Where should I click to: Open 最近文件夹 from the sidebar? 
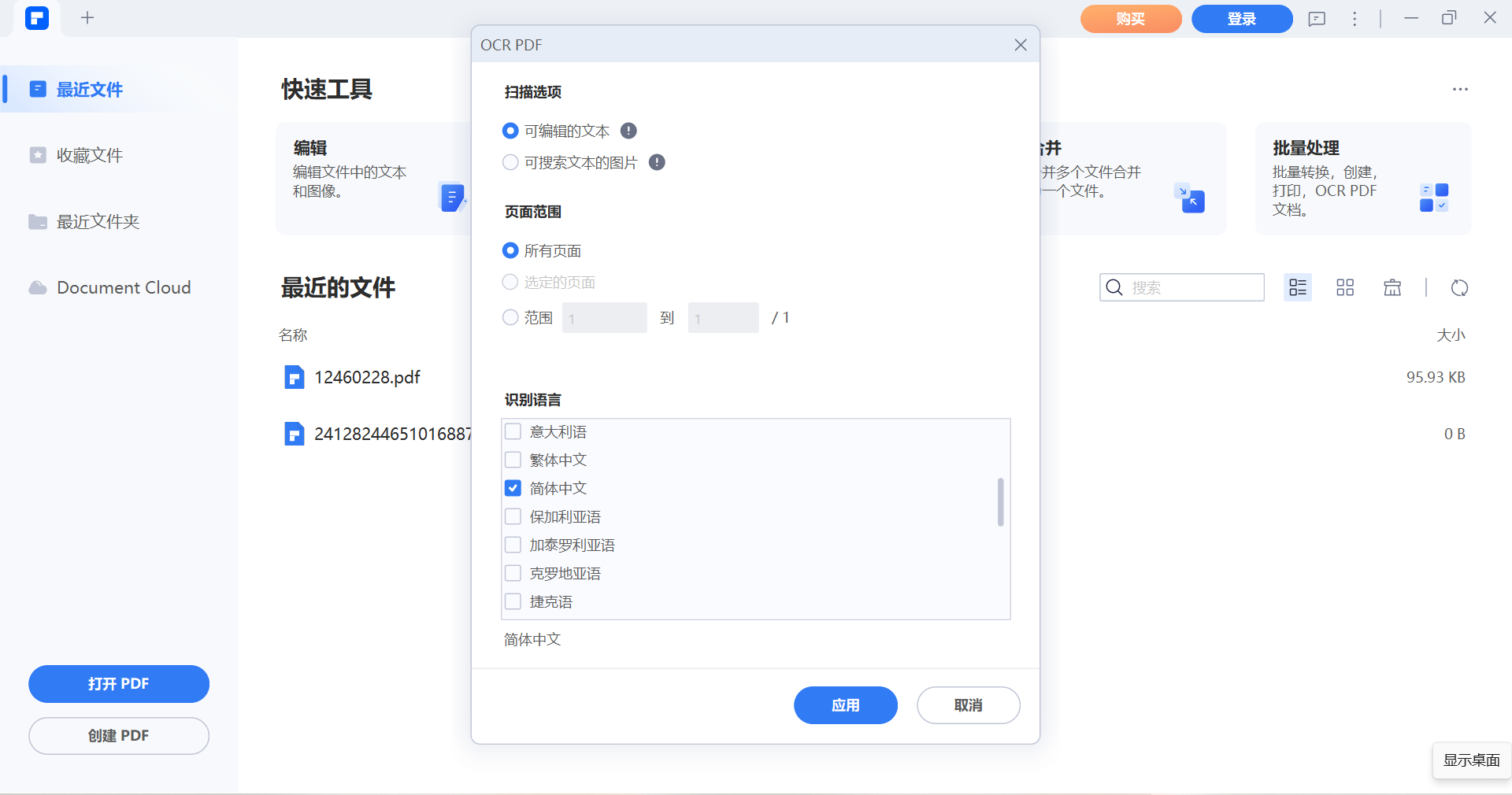click(97, 221)
